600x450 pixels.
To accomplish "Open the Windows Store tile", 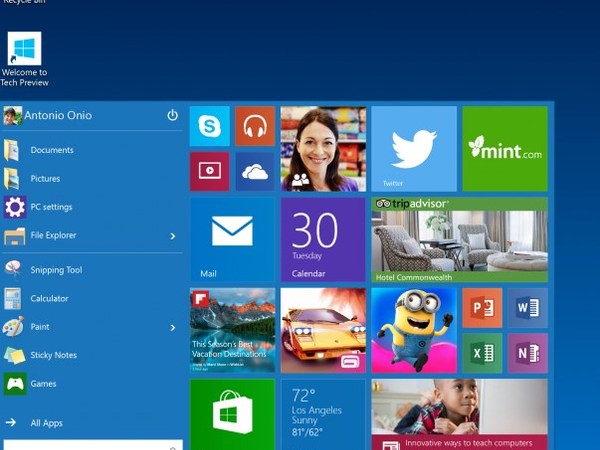I will click(232, 414).
